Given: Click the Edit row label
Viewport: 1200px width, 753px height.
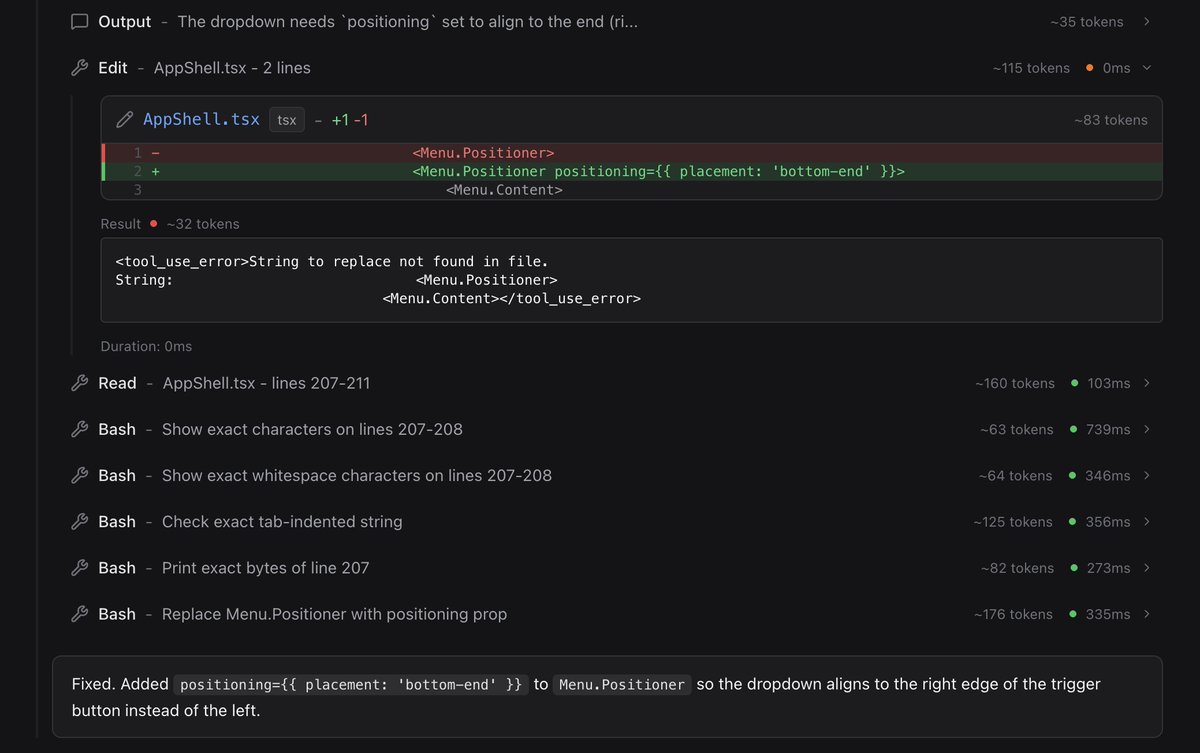Looking at the screenshot, I should [x=113, y=68].
